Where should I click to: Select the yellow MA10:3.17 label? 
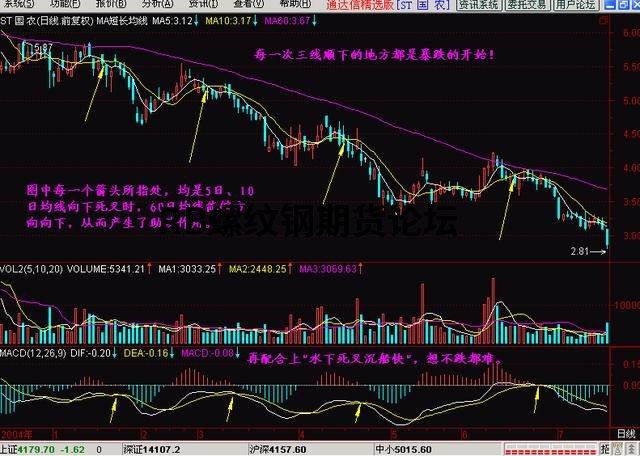228,20
